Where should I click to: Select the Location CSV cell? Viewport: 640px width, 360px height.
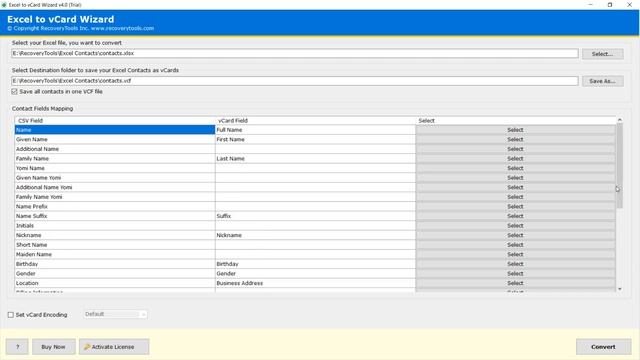(115, 283)
